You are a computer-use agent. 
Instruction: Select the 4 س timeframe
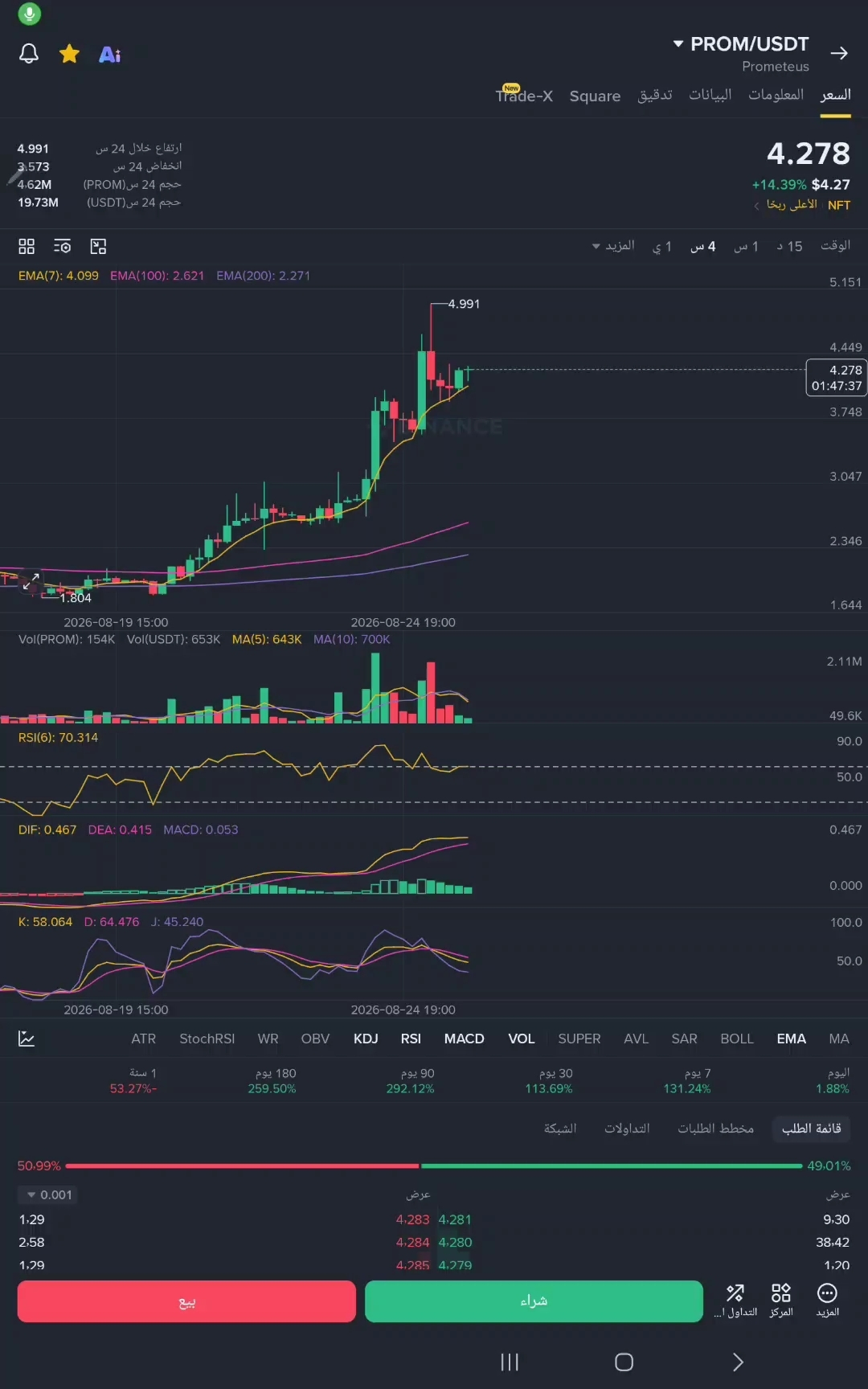pos(703,246)
